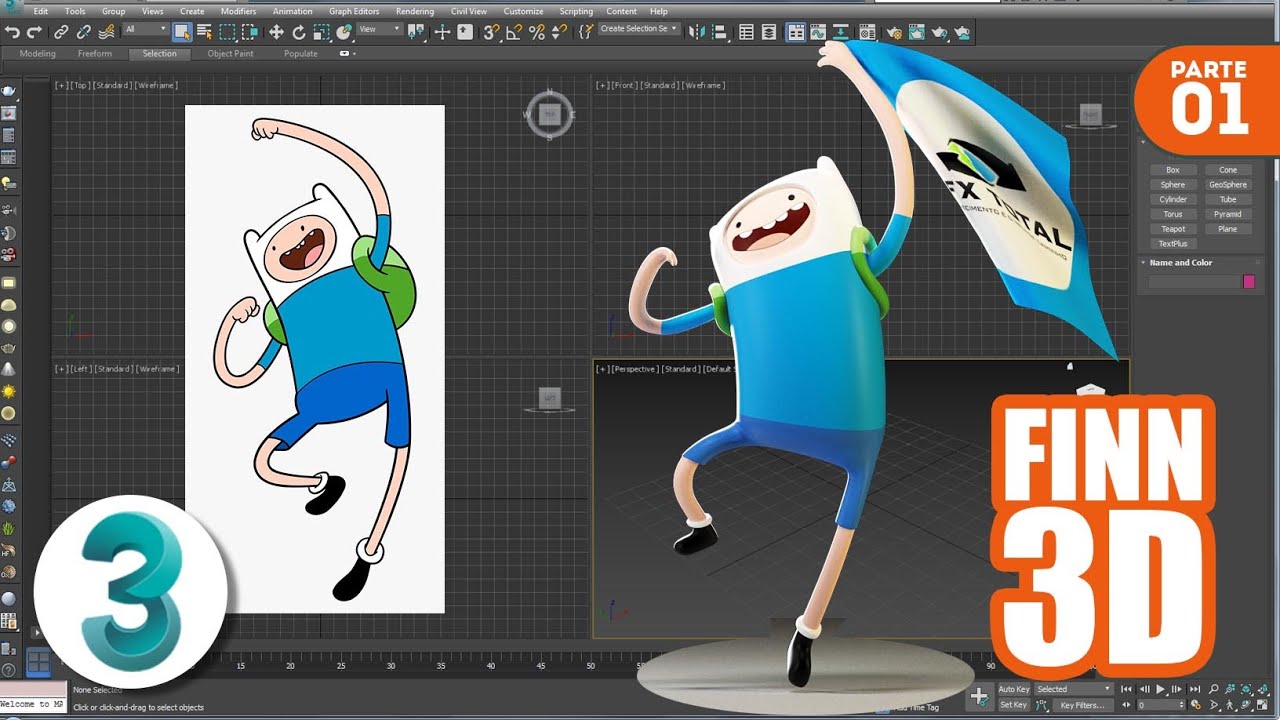This screenshot has width=1280, height=720.
Task: Select the Select and Link tool
Action: (62, 32)
